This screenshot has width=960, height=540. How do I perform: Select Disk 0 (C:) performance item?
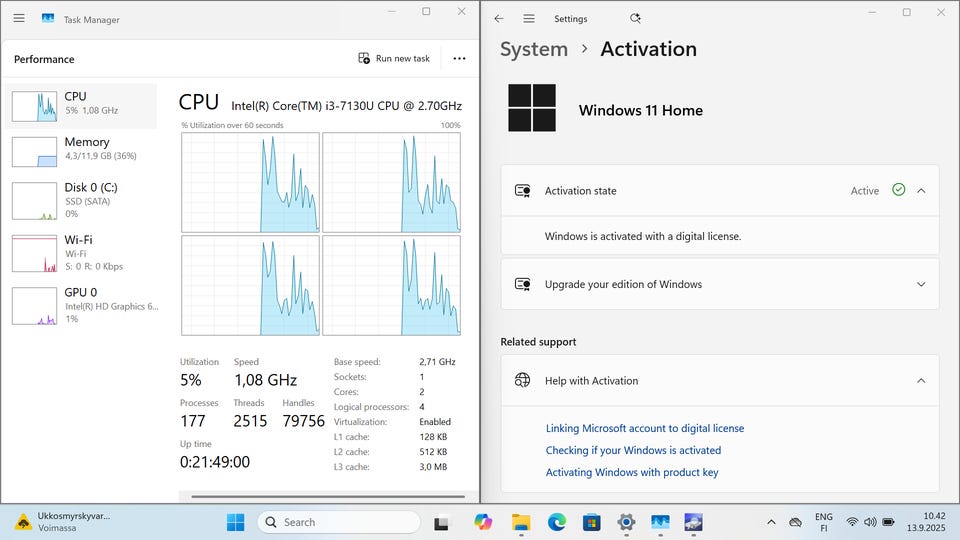pos(81,200)
